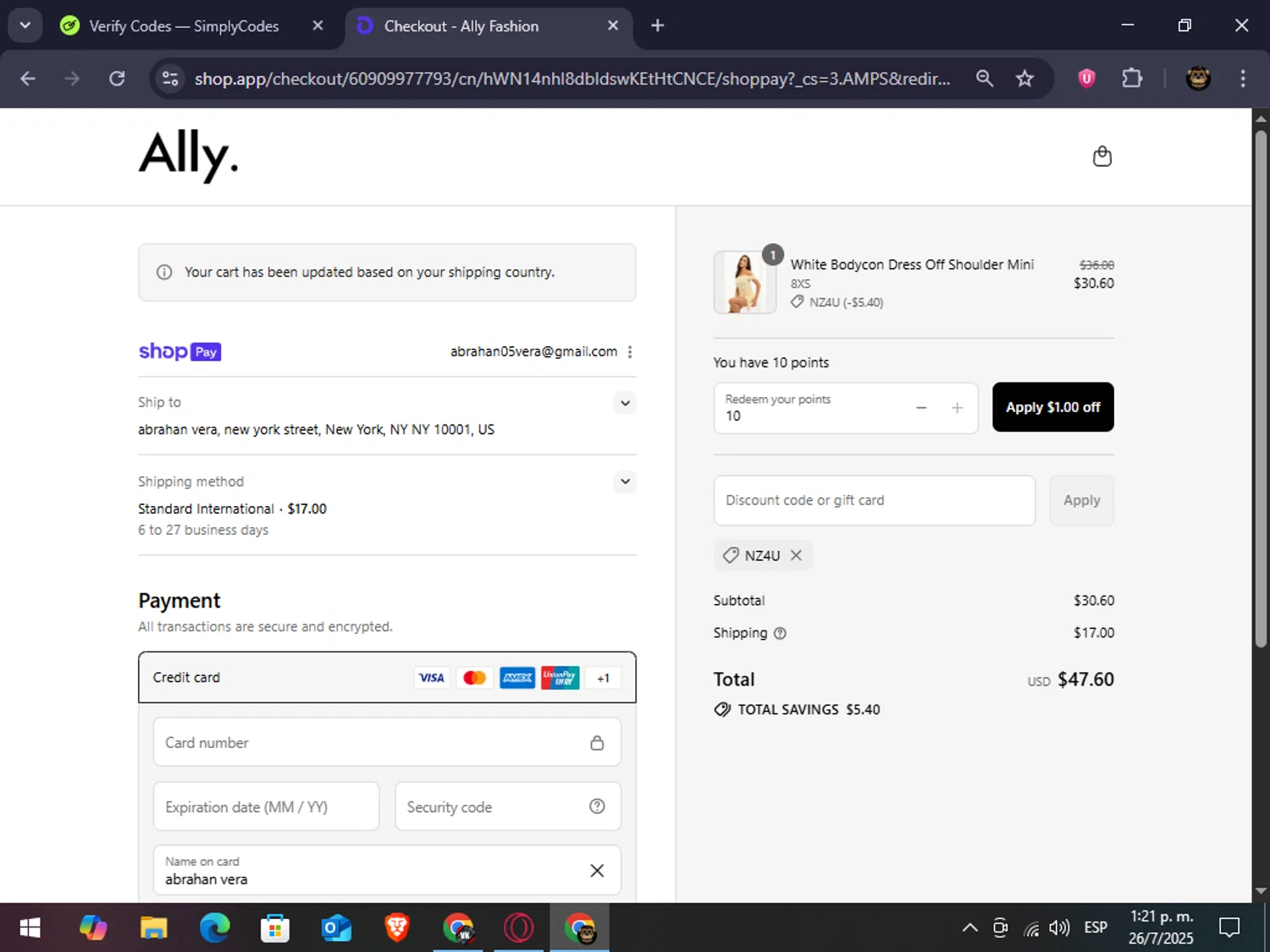Open the Chrome three-dot menu
This screenshot has width=1270, height=952.
1242,79
